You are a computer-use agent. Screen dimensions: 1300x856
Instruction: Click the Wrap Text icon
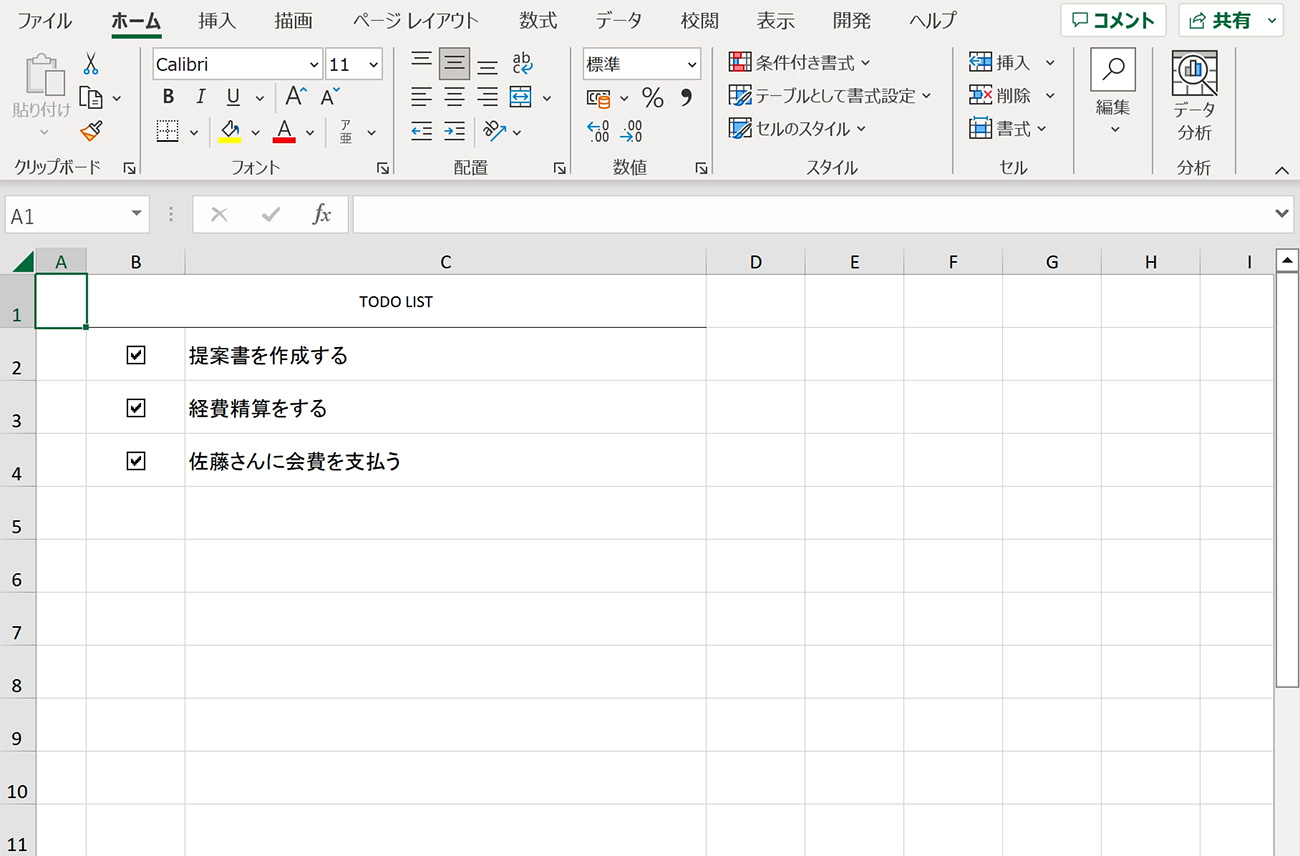click(x=522, y=64)
